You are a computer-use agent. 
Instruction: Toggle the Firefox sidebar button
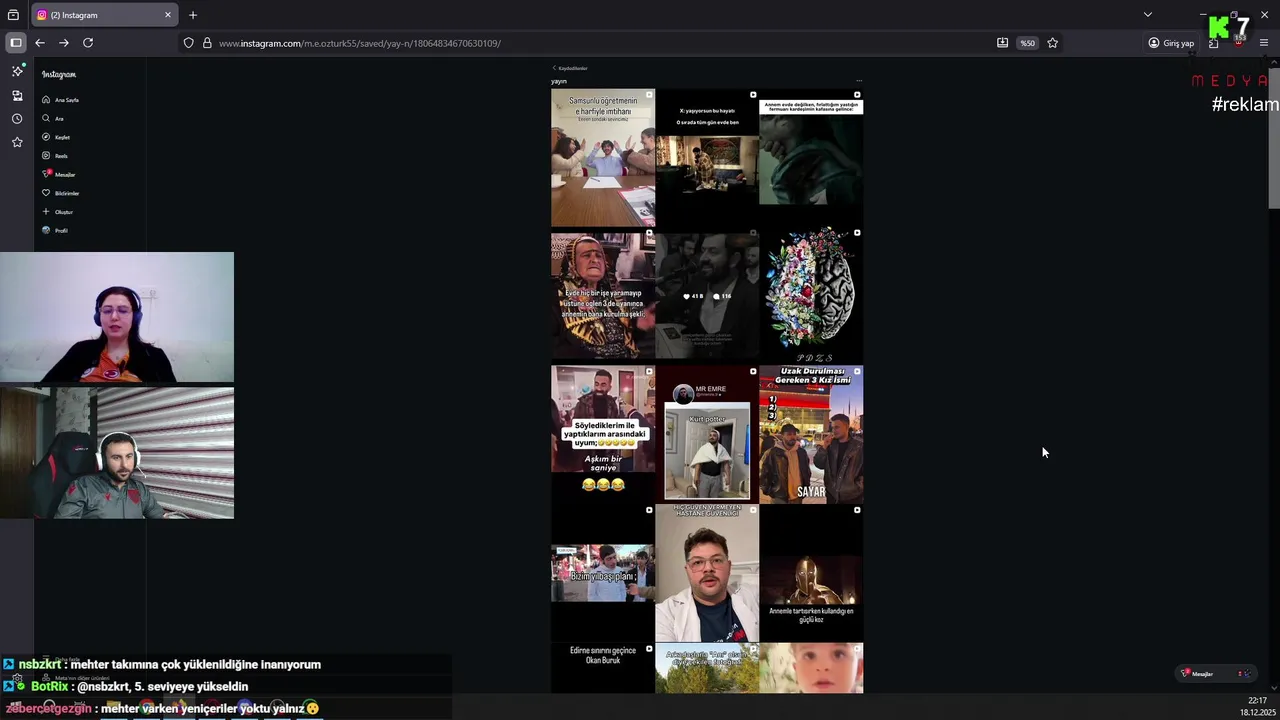pyautogui.click(x=16, y=43)
